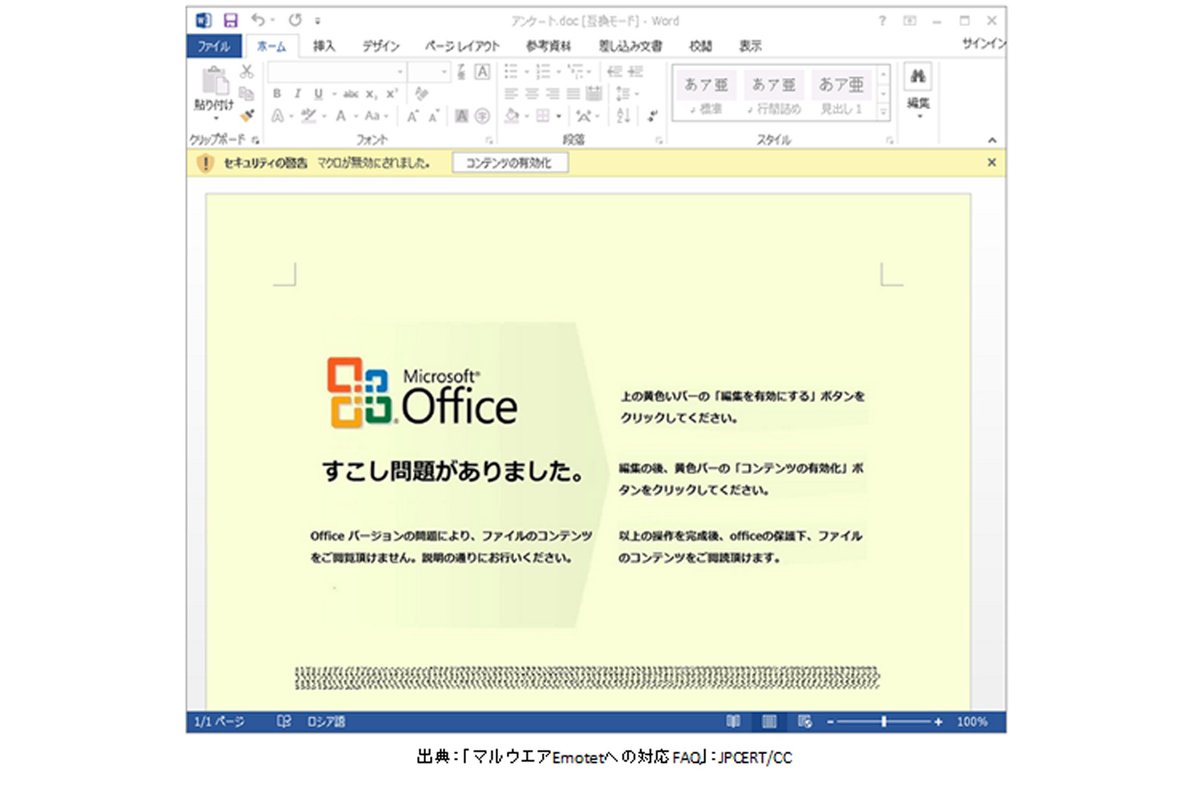Select the 標準 style
Screen dimensions: 1200x800
[705, 93]
